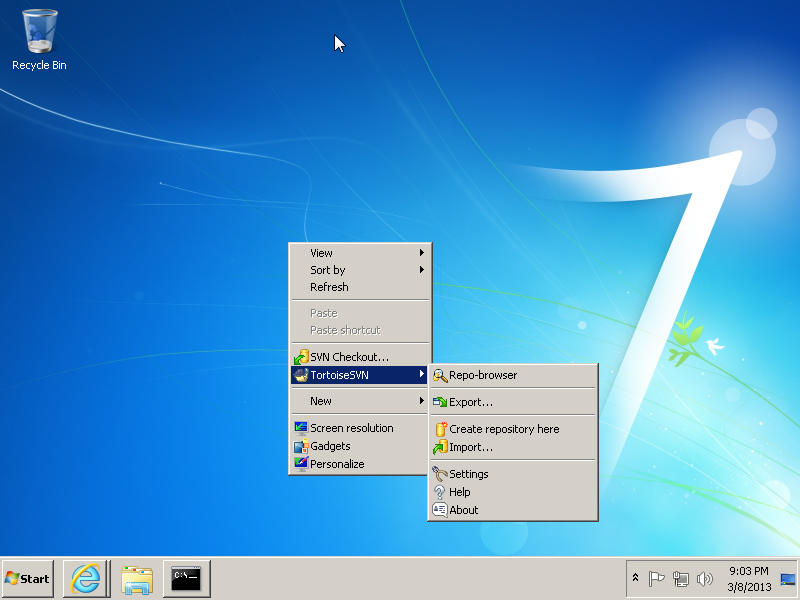The width and height of the screenshot is (800, 600).
Task: Click the Export icon in submenu
Action: [440, 402]
